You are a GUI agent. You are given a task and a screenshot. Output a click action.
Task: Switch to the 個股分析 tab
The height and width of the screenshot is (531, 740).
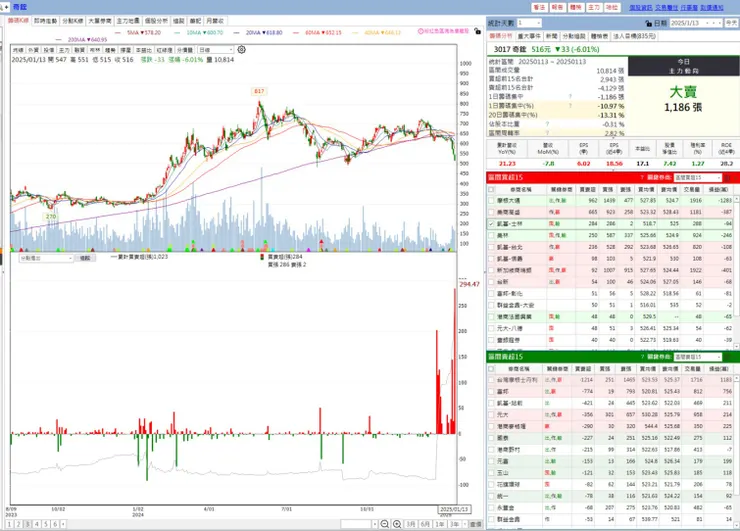156,21
